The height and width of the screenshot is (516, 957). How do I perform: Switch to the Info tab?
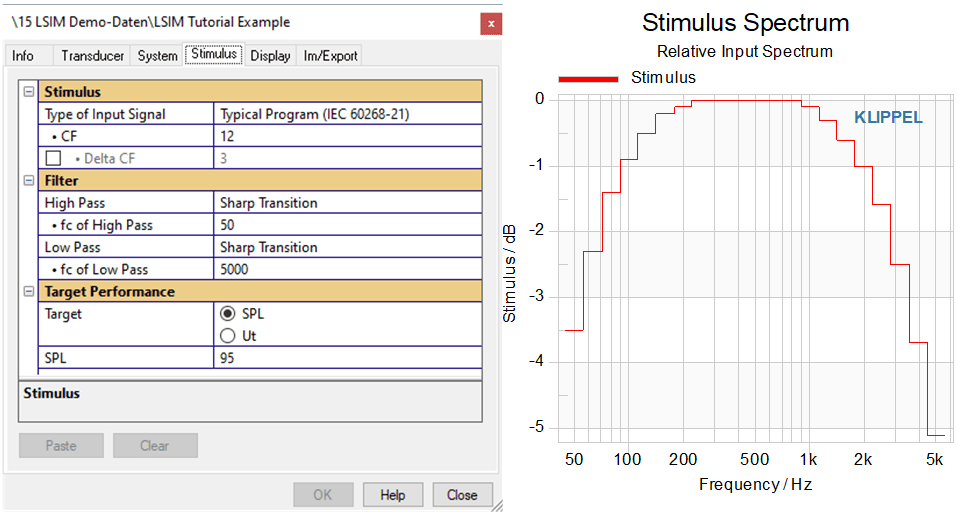[23, 56]
